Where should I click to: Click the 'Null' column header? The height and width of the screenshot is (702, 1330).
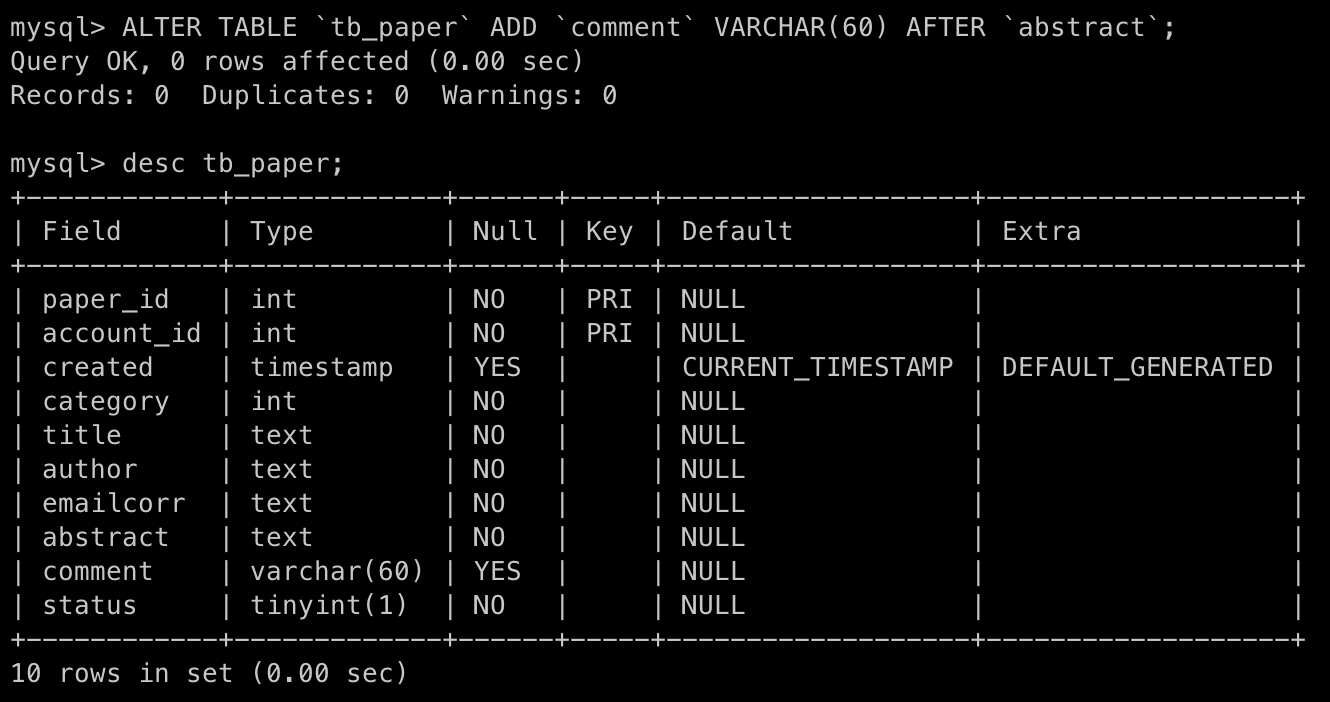tap(505, 232)
